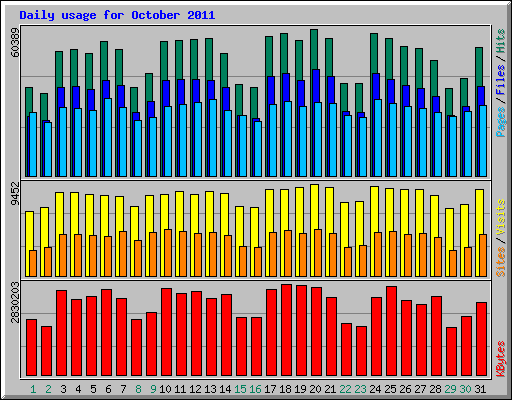Screen dimensions: 512x400
Task: Select the yellow visits bar for day 1
Action: pos(29,230)
